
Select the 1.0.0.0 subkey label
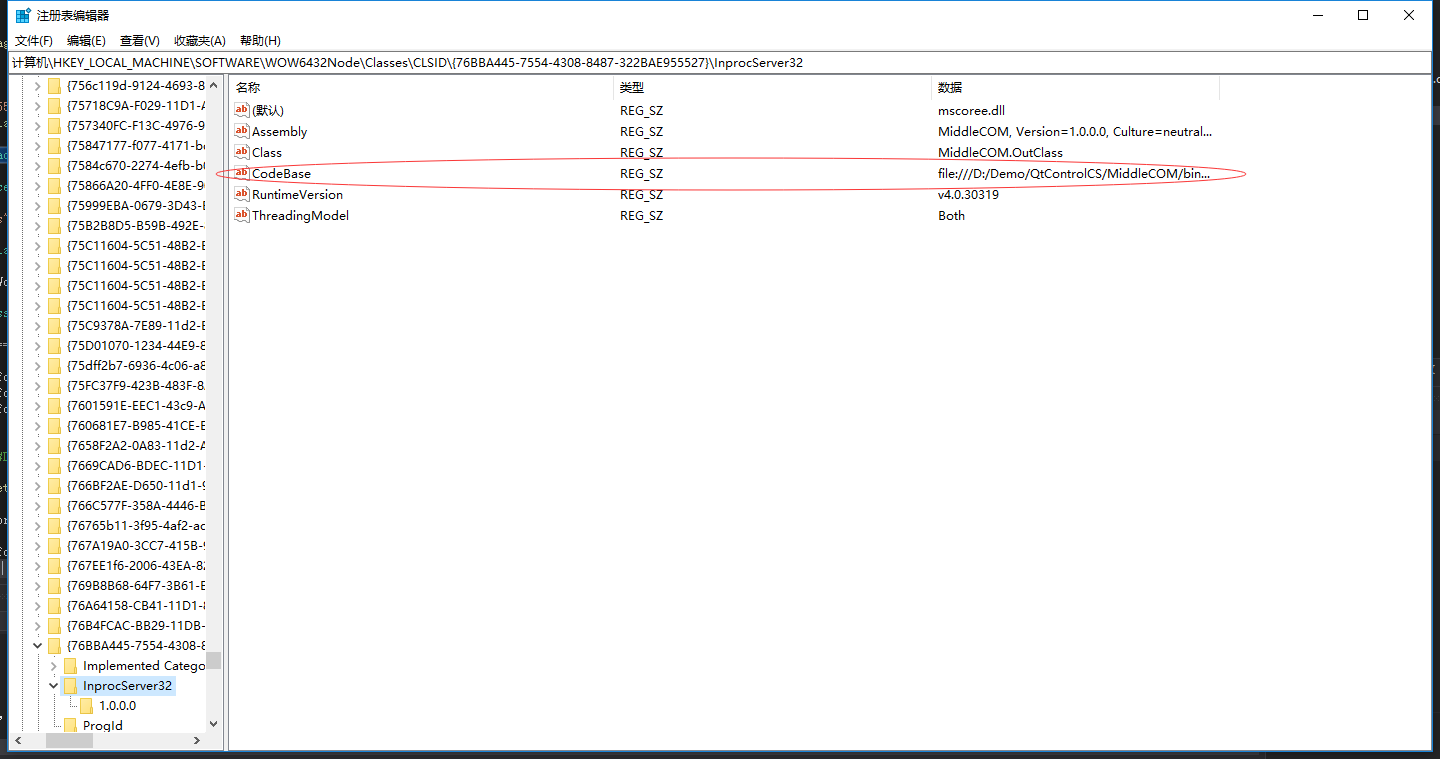click(x=117, y=705)
